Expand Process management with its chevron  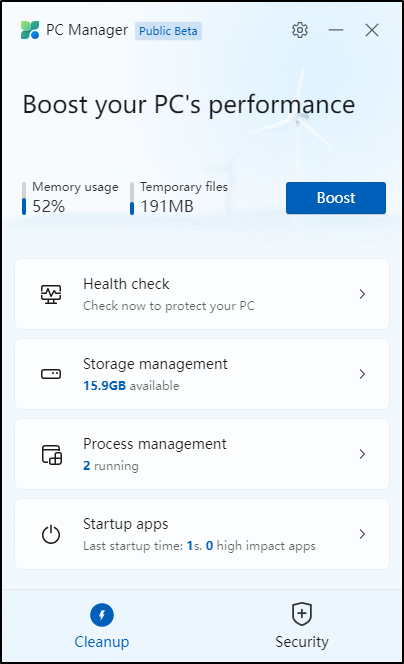coord(362,454)
